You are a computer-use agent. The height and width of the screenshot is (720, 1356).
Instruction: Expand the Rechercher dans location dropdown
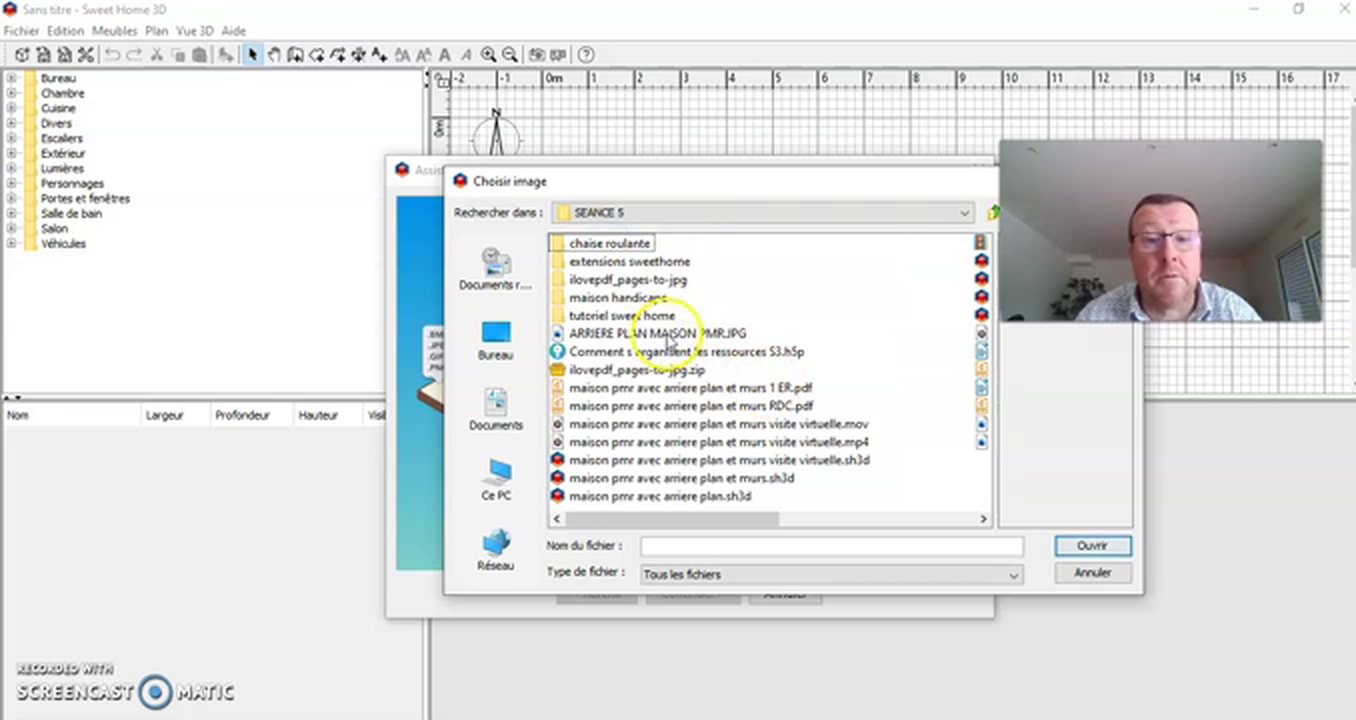pos(962,212)
